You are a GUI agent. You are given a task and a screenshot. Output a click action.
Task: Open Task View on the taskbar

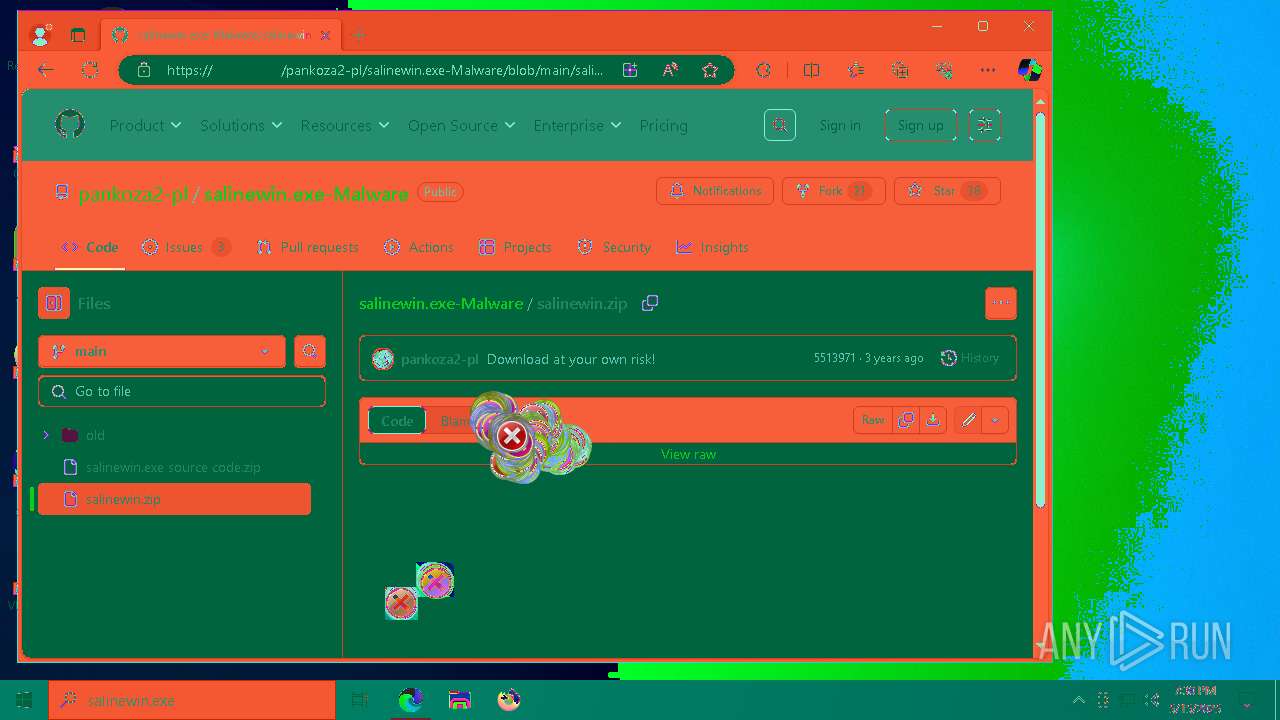pyautogui.click(x=360, y=700)
